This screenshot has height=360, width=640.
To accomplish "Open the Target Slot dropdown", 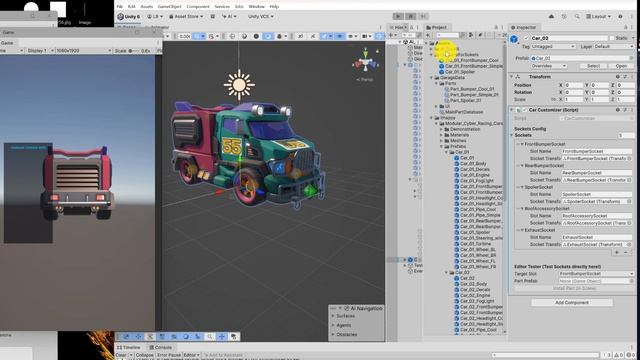I will point(596,274).
